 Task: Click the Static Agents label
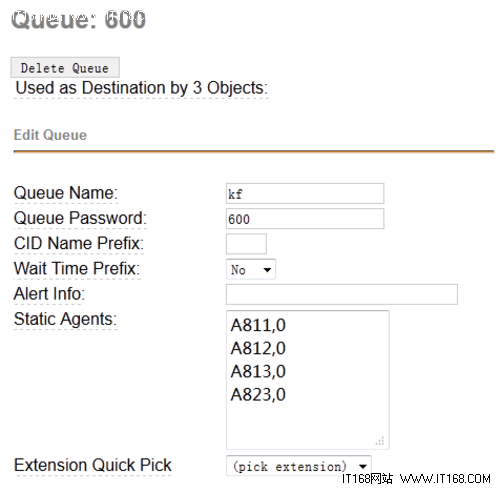coord(65,319)
